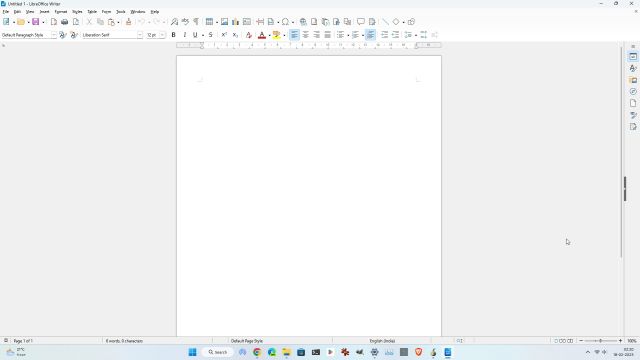Screen dimensions: 640x360
Task: Open the Navigator panel in sidebar
Action: tap(633, 91)
